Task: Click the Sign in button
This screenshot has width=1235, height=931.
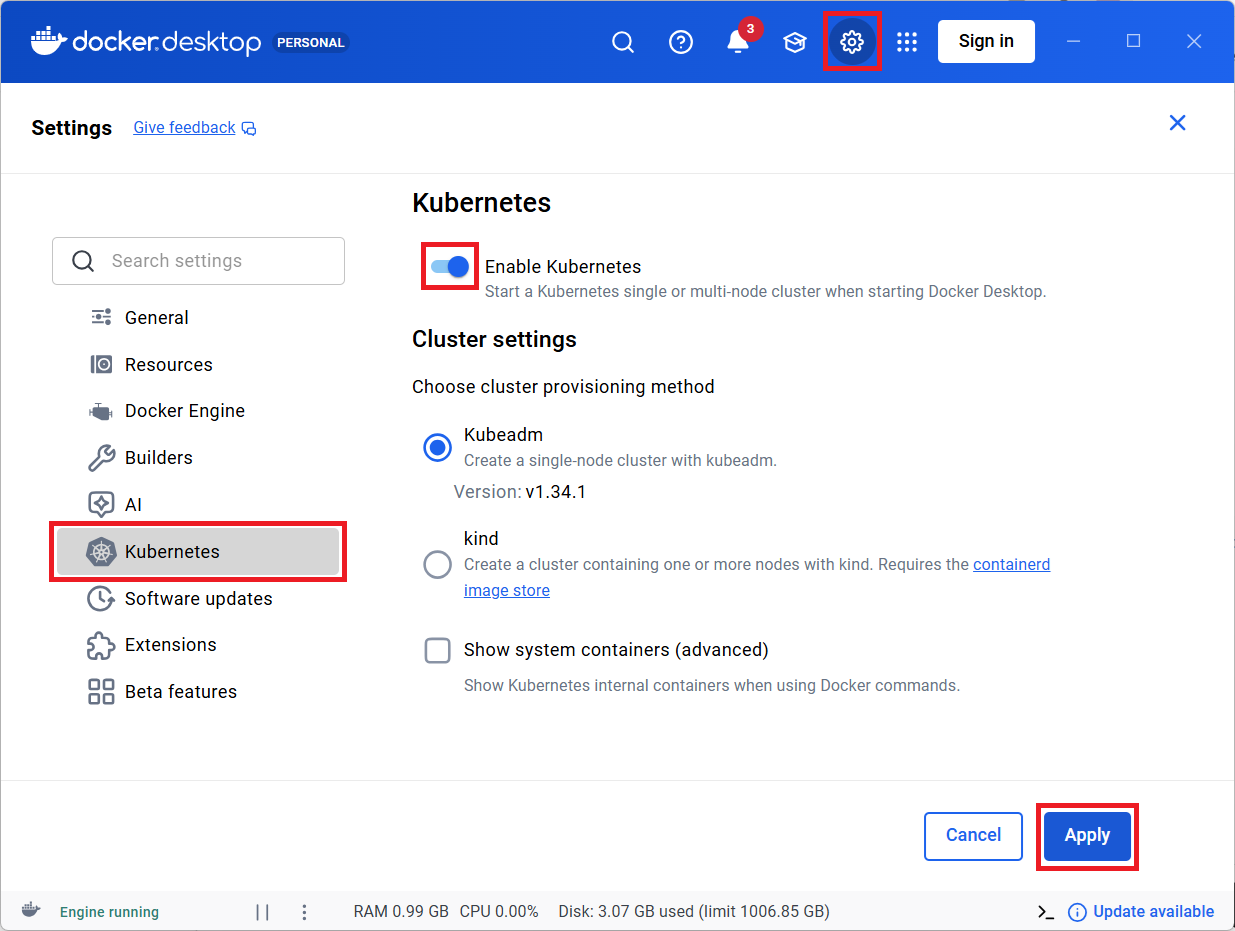Action: point(986,41)
